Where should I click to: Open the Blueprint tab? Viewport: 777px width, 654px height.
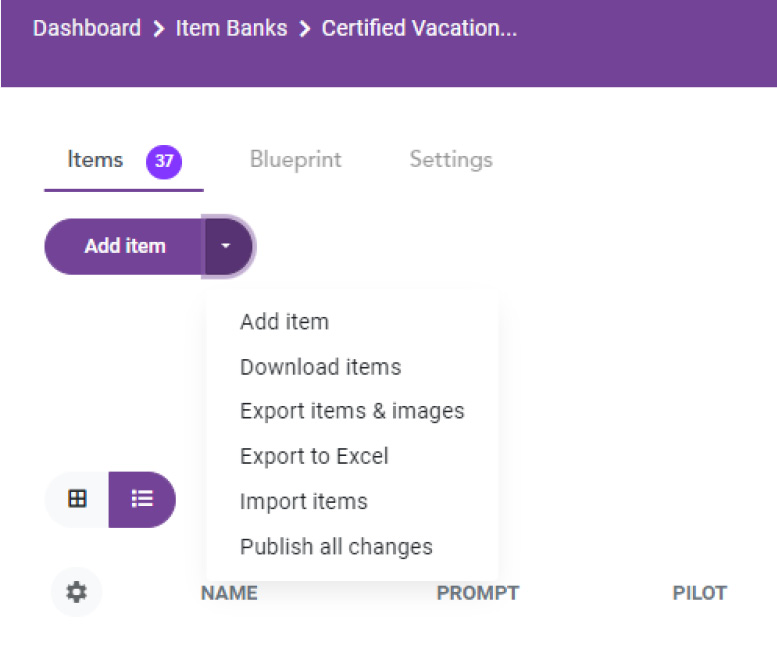[296, 160]
